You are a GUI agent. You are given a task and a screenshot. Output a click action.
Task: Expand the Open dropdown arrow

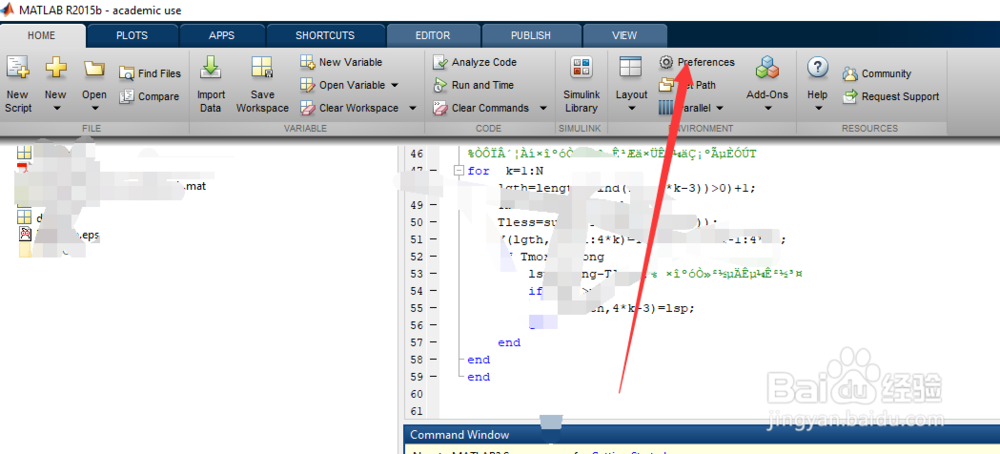[x=94, y=108]
